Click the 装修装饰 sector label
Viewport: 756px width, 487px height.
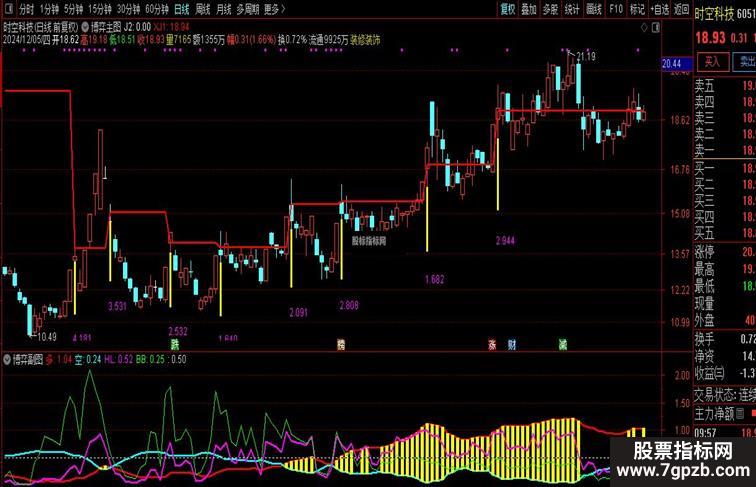(x=365, y=40)
